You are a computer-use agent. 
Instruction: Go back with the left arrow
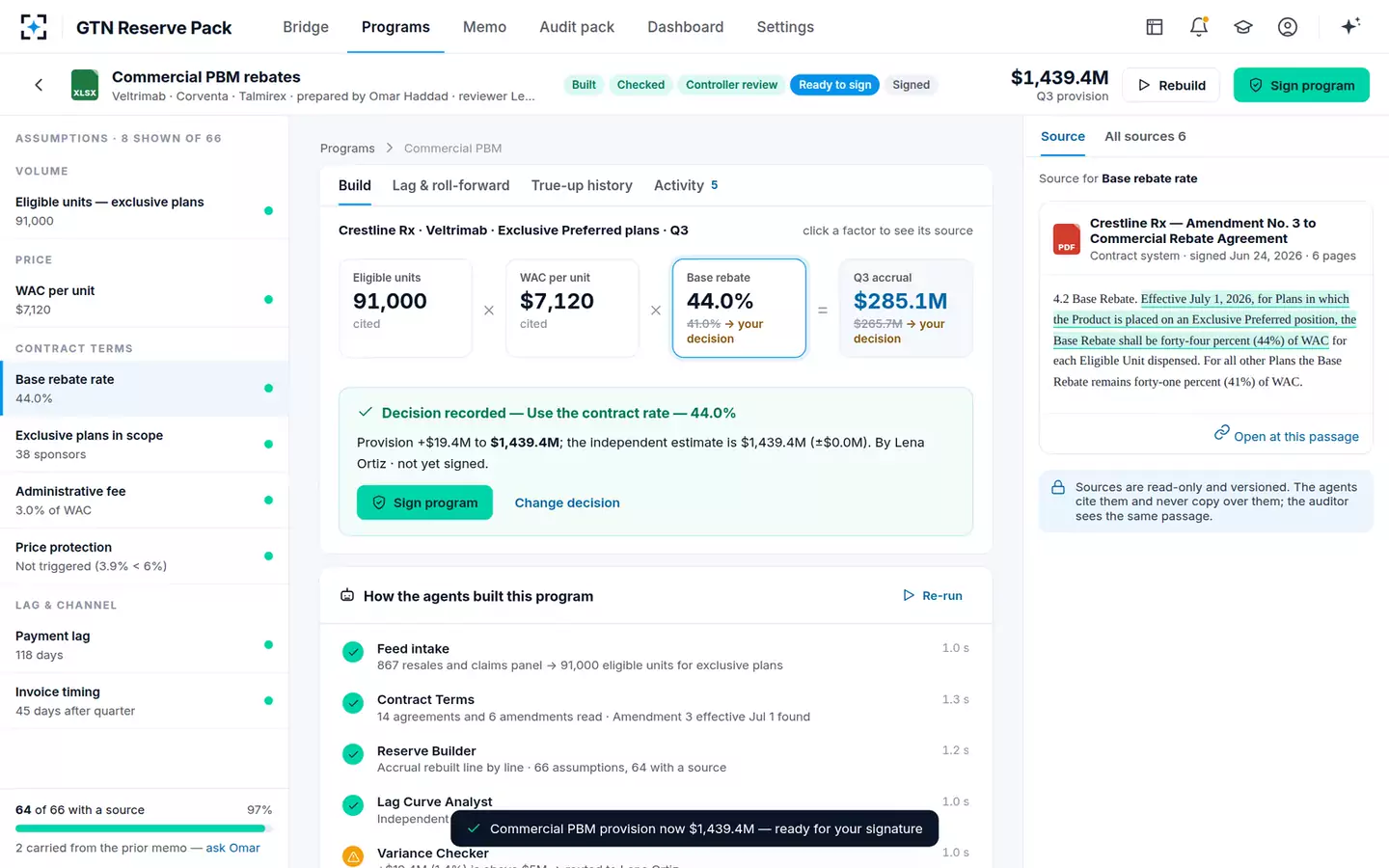pos(39,85)
